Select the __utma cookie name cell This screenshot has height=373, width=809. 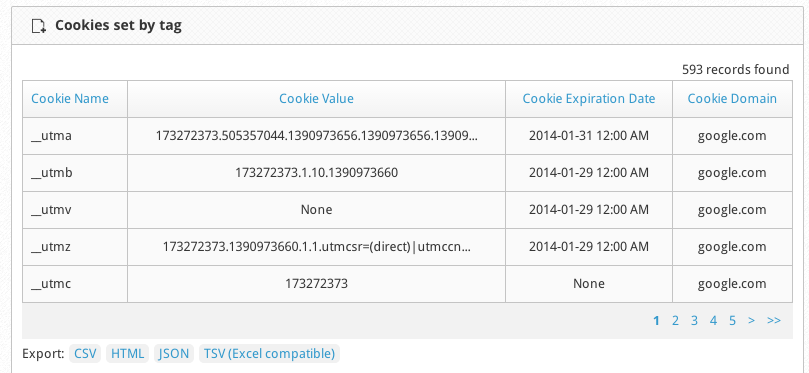pyautogui.click(x=75, y=136)
